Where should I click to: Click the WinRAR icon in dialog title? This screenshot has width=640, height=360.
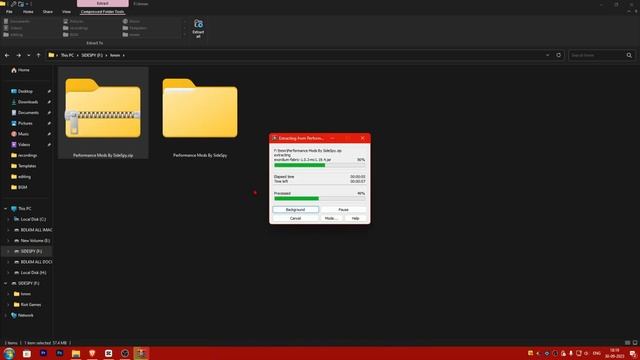(275, 138)
